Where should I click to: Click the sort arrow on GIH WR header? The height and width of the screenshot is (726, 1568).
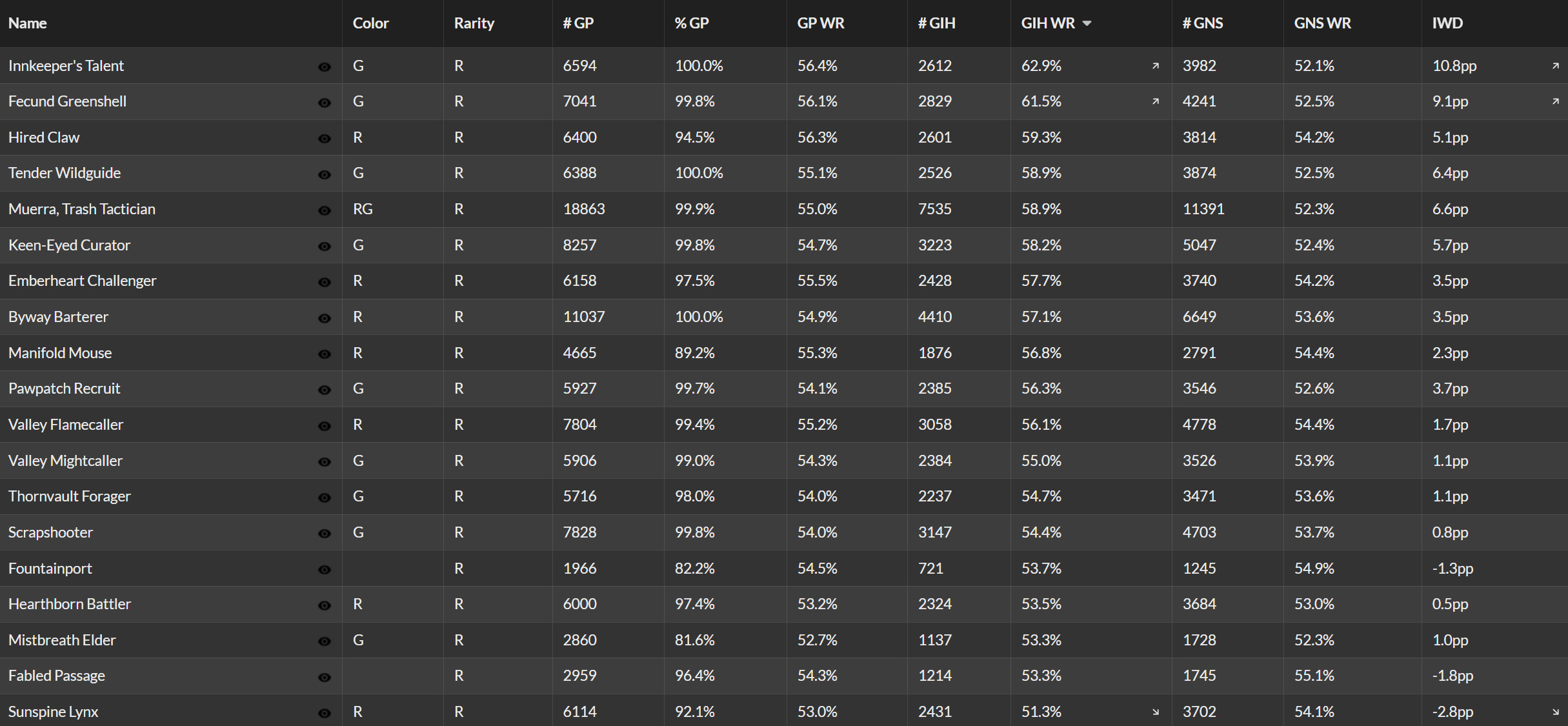[1087, 23]
